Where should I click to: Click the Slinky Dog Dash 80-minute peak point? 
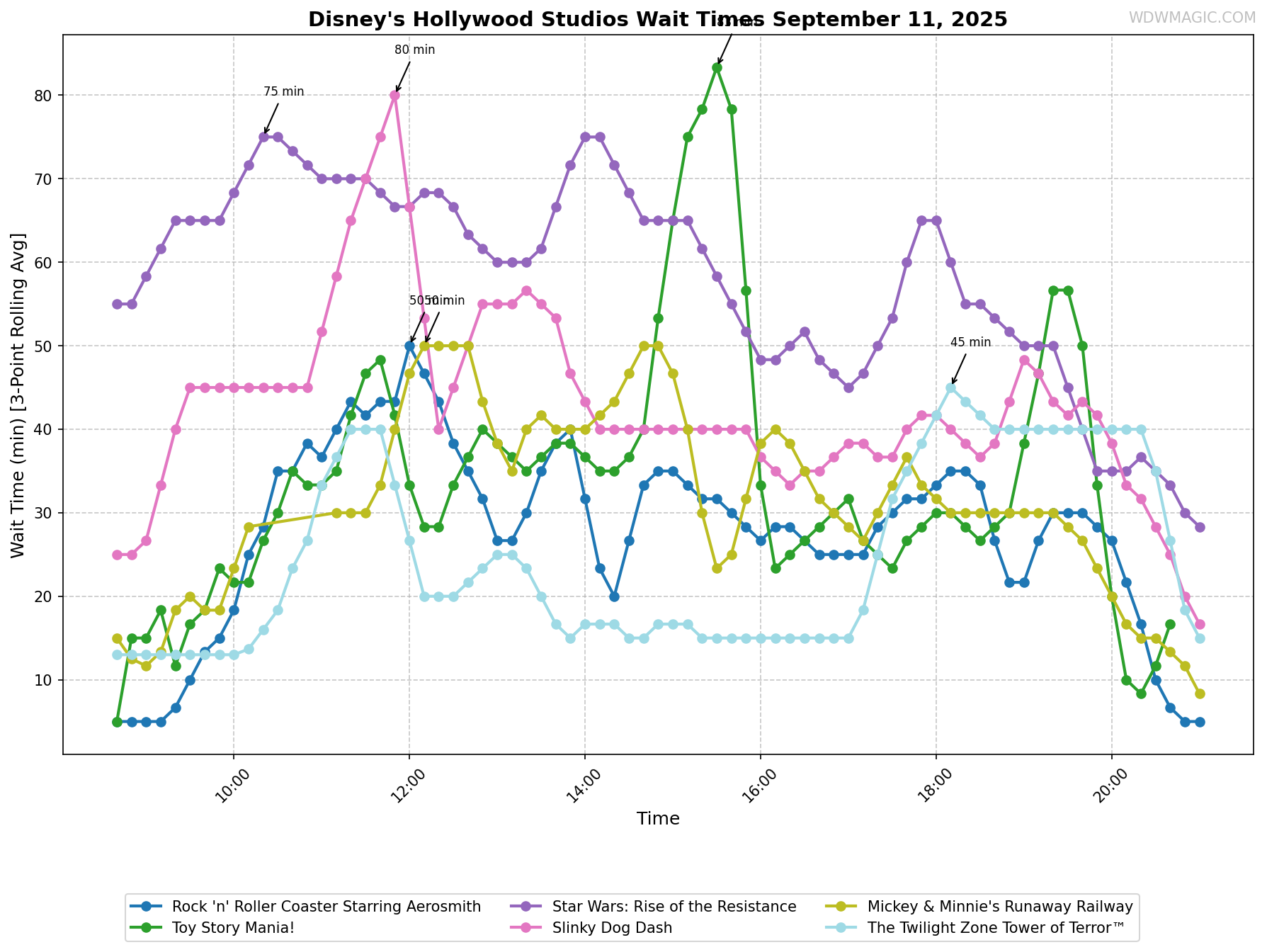[x=394, y=95]
